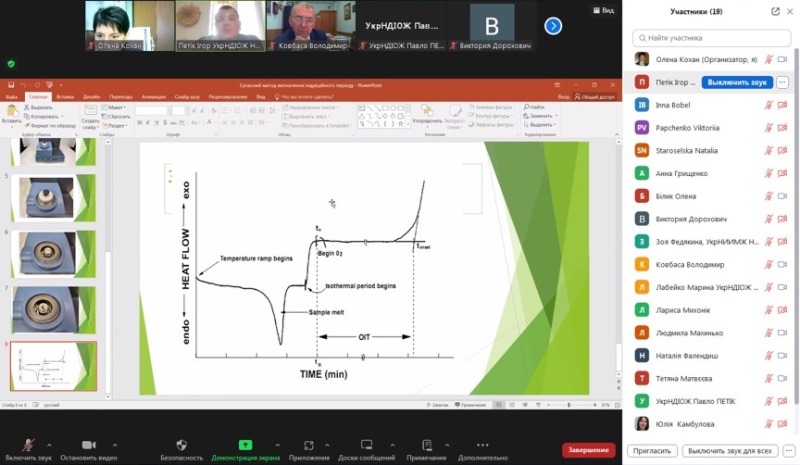Click Выключить звук для всех
This screenshot has width=800, height=465.
coord(730,451)
